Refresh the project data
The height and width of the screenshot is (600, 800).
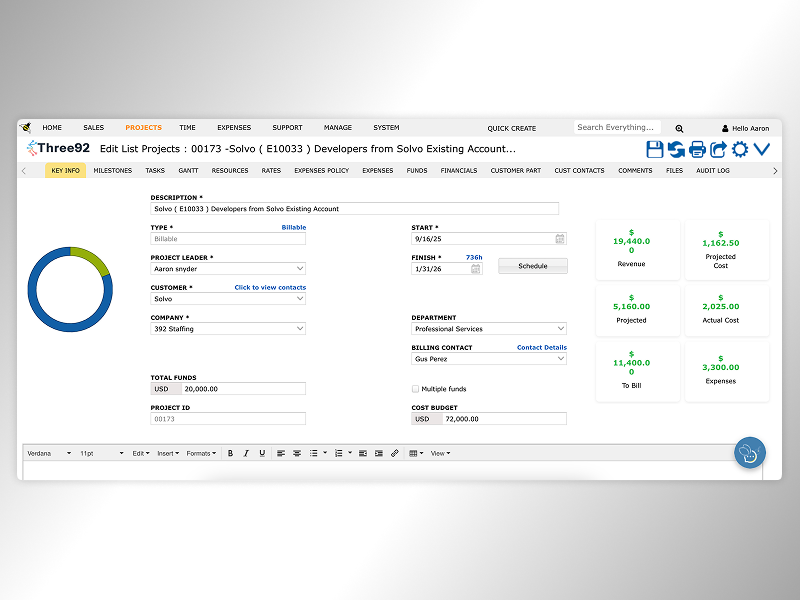(676, 148)
